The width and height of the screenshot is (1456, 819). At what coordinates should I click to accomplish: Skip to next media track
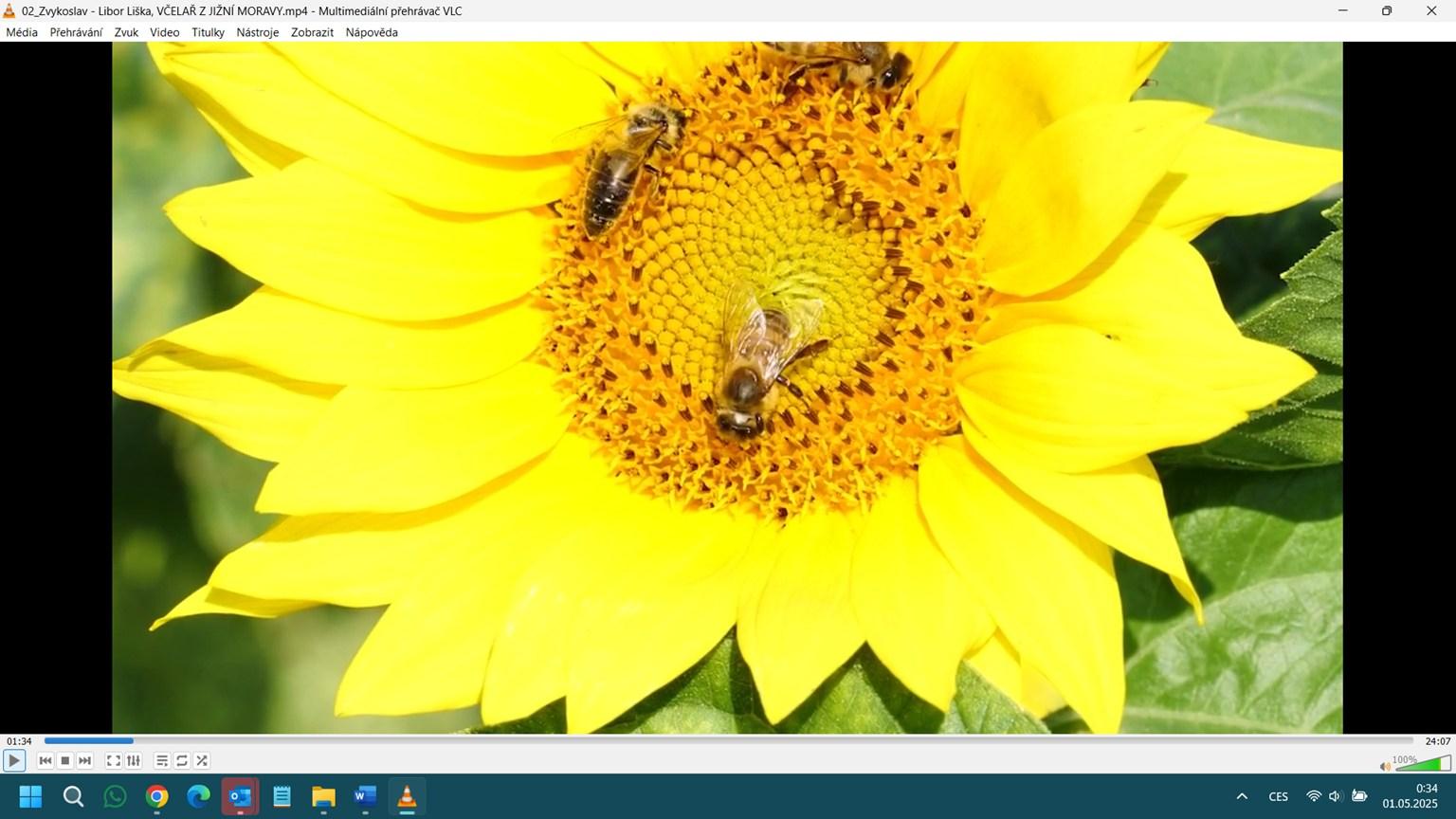click(85, 760)
